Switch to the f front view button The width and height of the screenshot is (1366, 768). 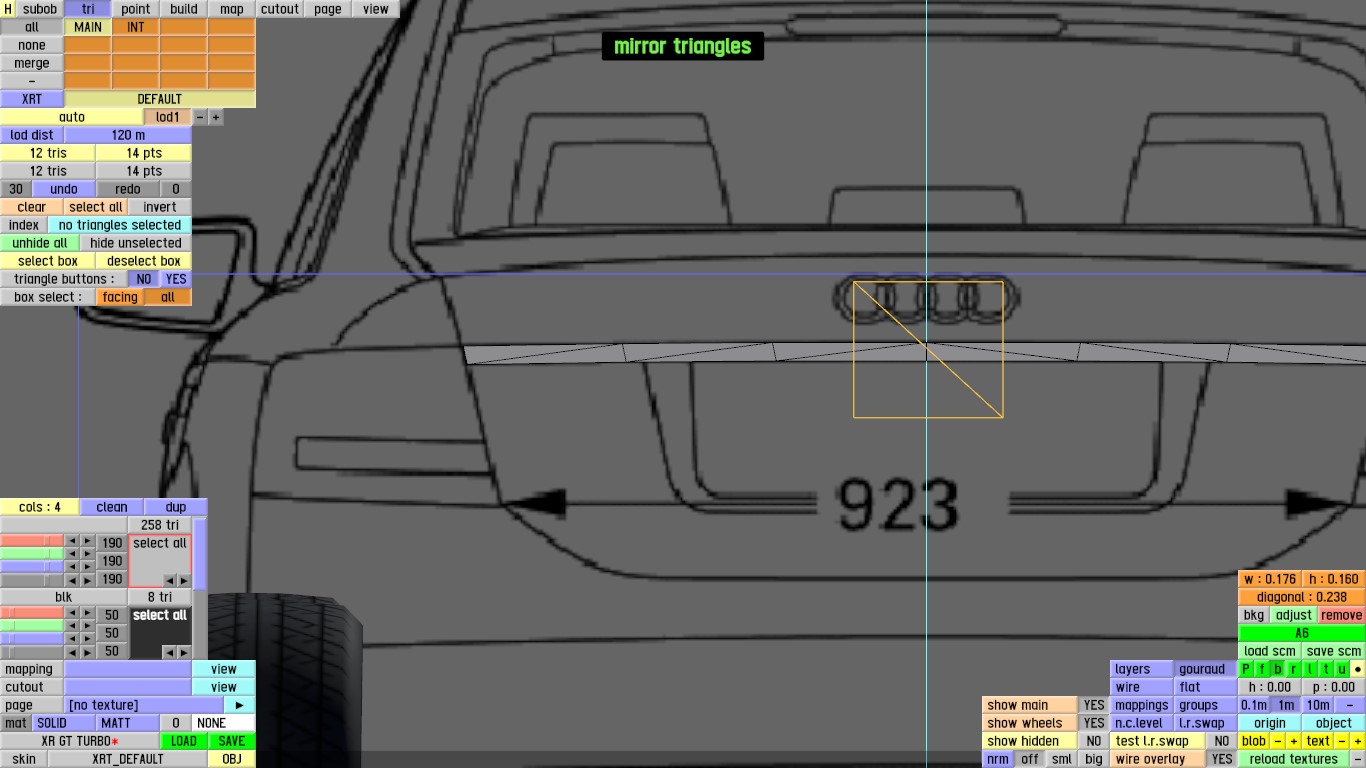click(x=1262, y=669)
